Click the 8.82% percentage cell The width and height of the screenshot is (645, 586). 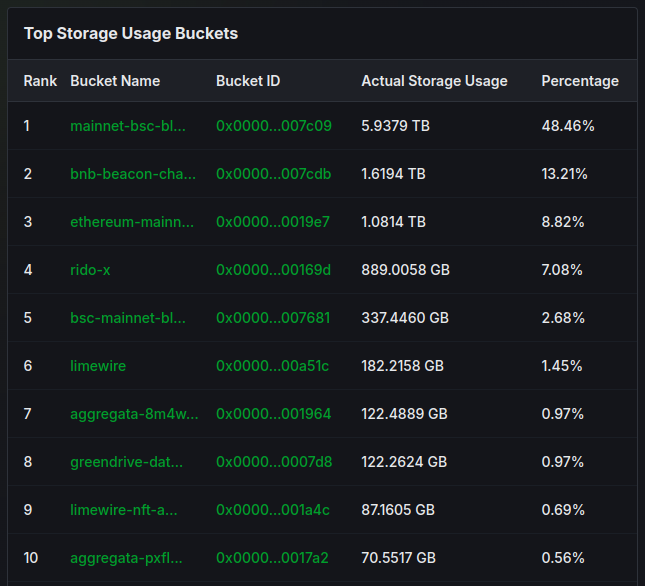click(x=563, y=222)
